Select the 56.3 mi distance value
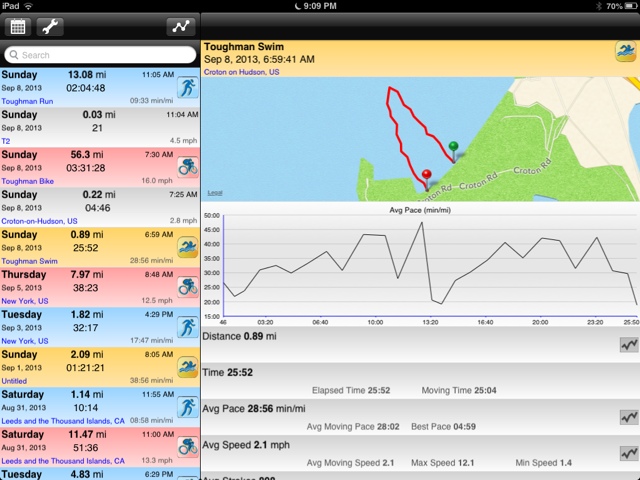Image resolution: width=640 pixels, height=480 pixels. (87, 155)
